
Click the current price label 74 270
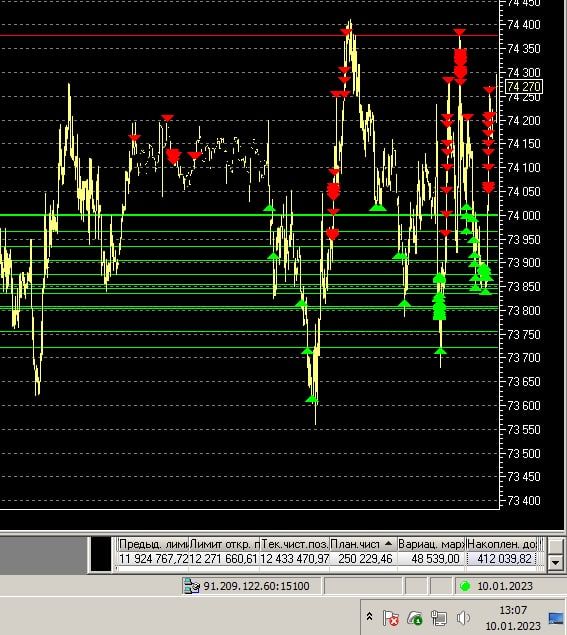pyautogui.click(x=524, y=87)
